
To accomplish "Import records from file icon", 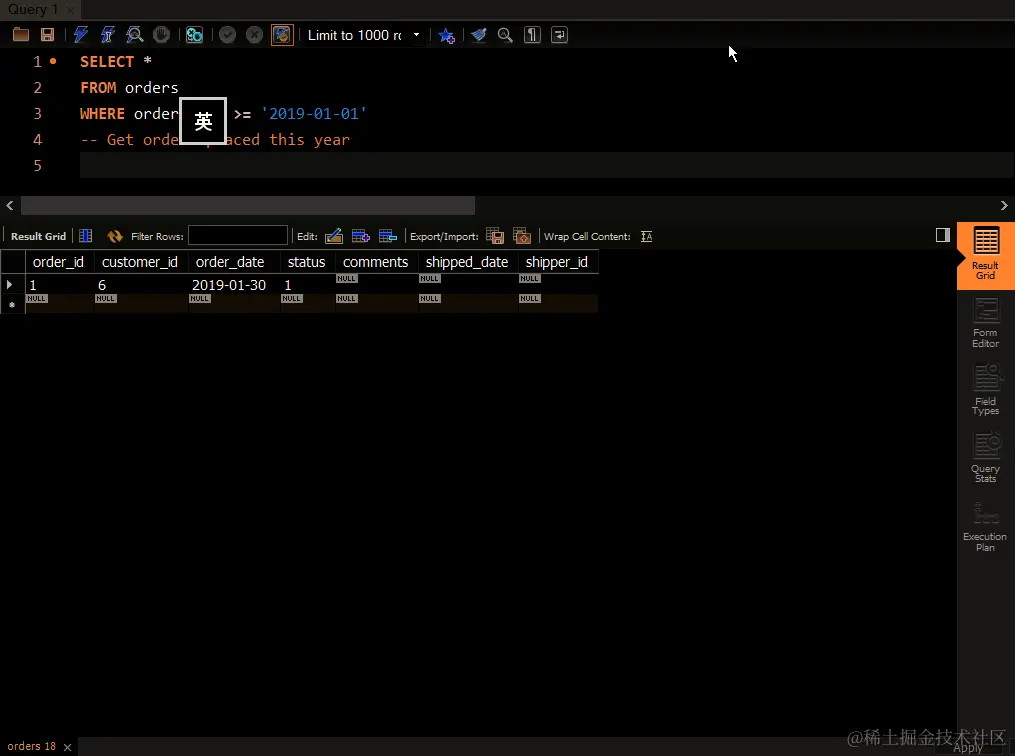I will pyautogui.click(x=522, y=236).
